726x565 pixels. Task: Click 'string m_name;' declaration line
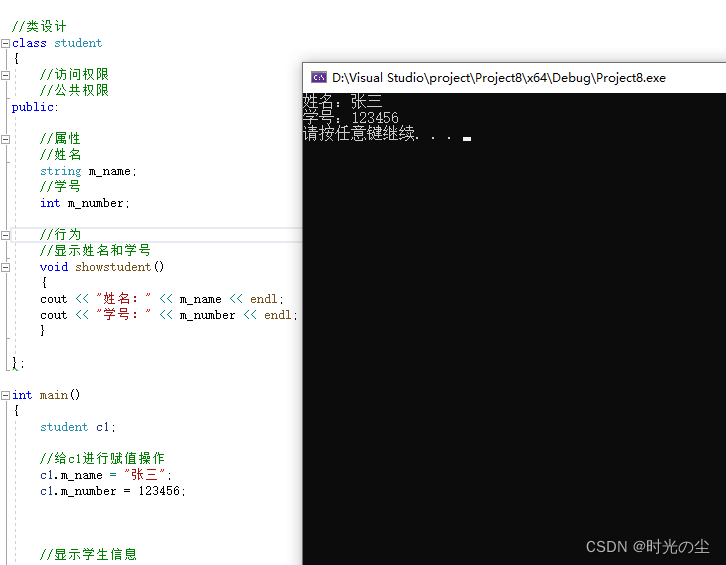click(x=88, y=171)
